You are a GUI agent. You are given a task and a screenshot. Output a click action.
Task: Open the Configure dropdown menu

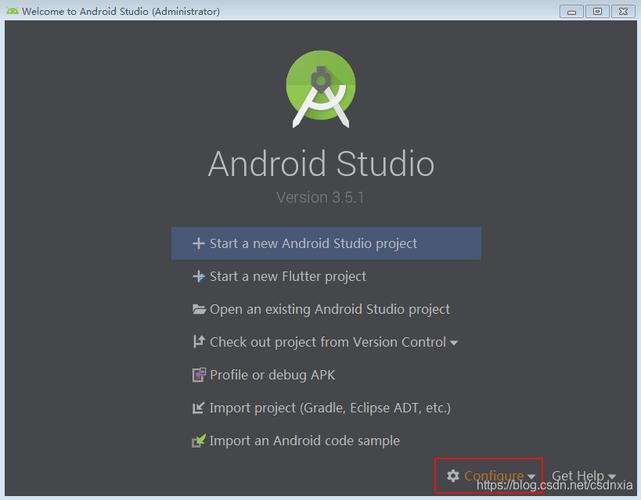(491, 476)
